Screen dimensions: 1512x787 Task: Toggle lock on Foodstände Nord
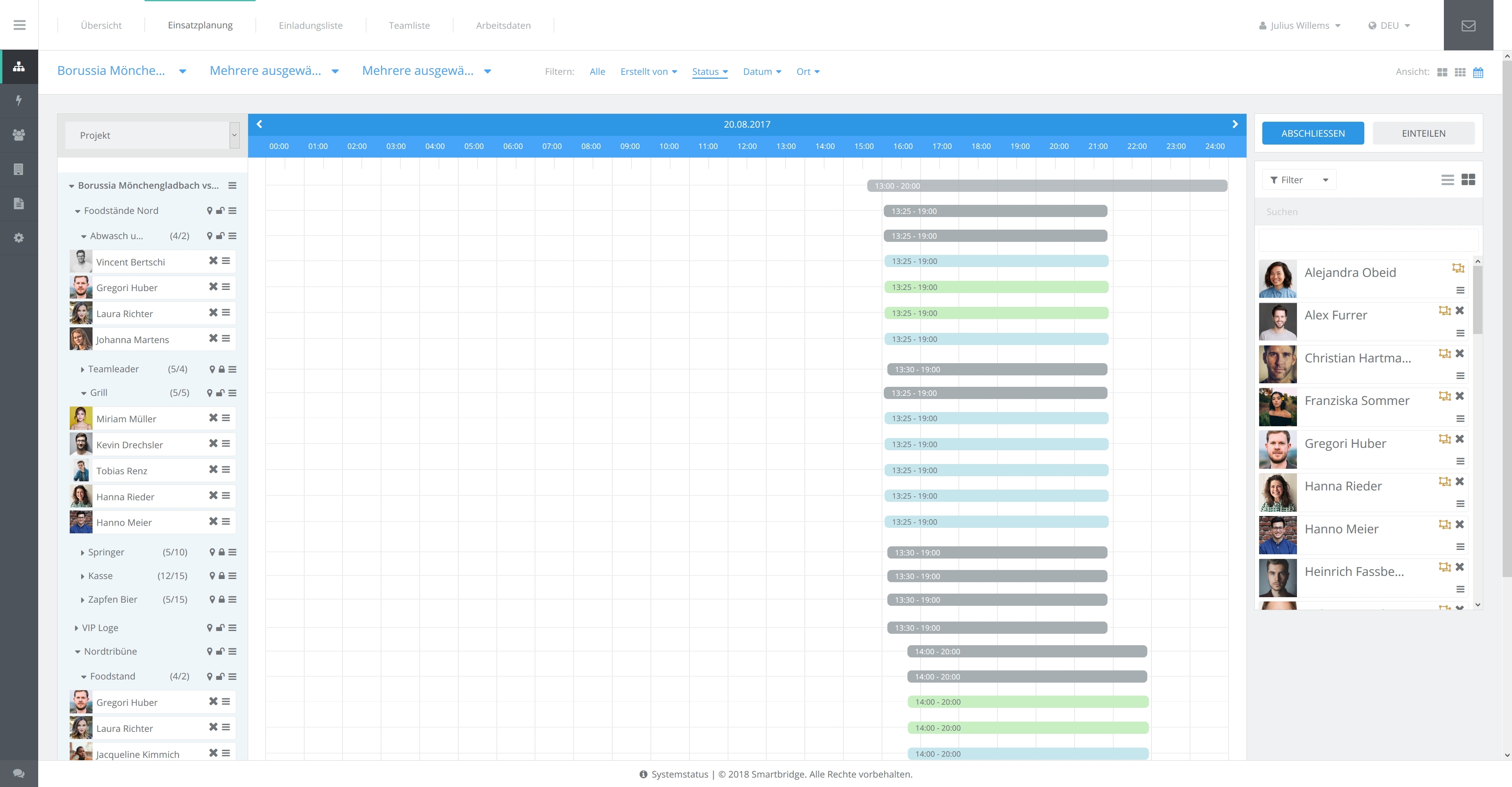[x=220, y=211]
